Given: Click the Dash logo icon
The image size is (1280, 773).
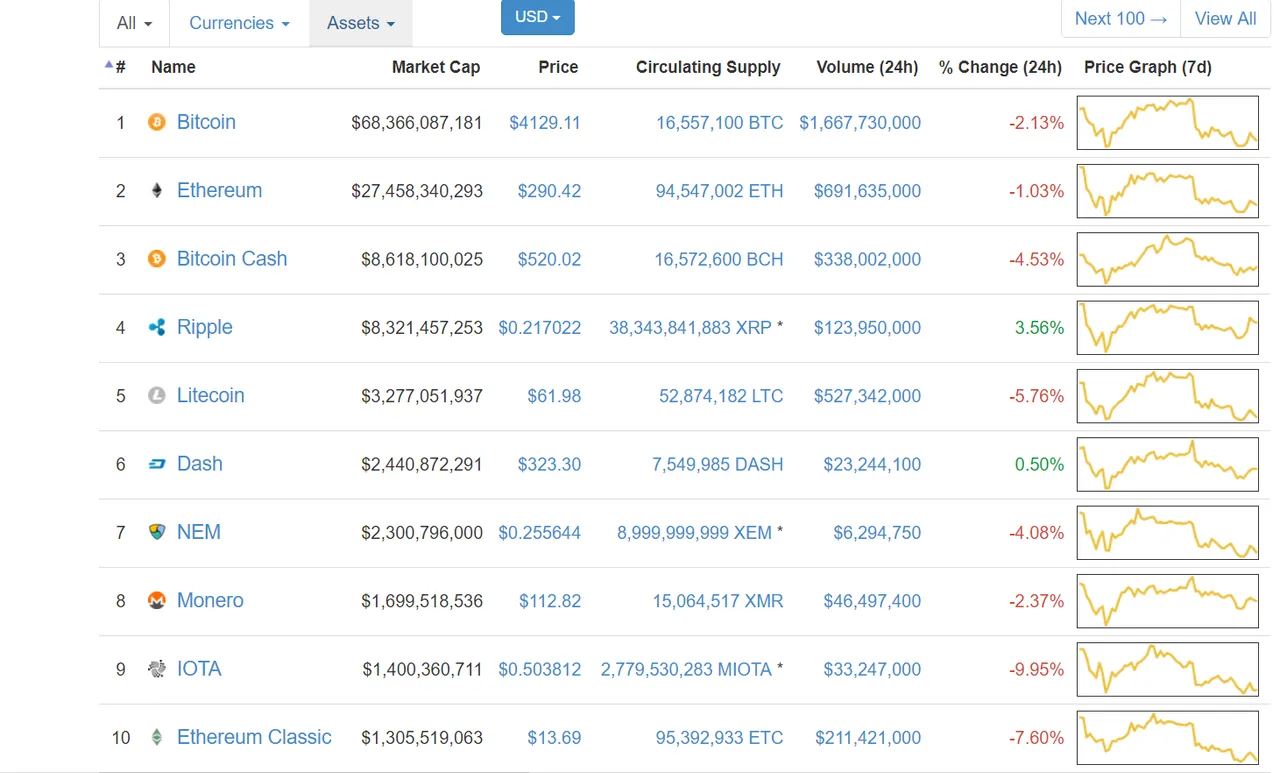Looking at the screenshot, I should (x=156, y=464).
